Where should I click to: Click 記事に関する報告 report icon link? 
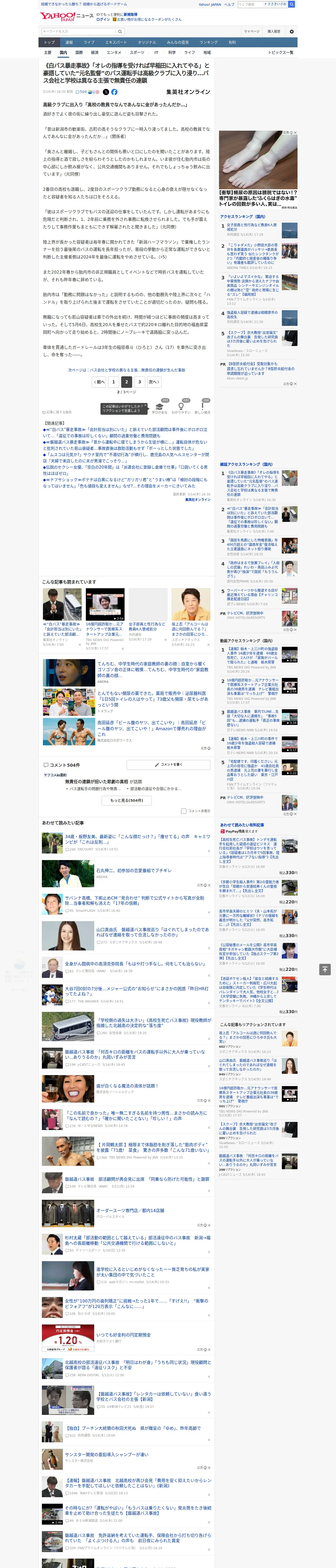57,412
